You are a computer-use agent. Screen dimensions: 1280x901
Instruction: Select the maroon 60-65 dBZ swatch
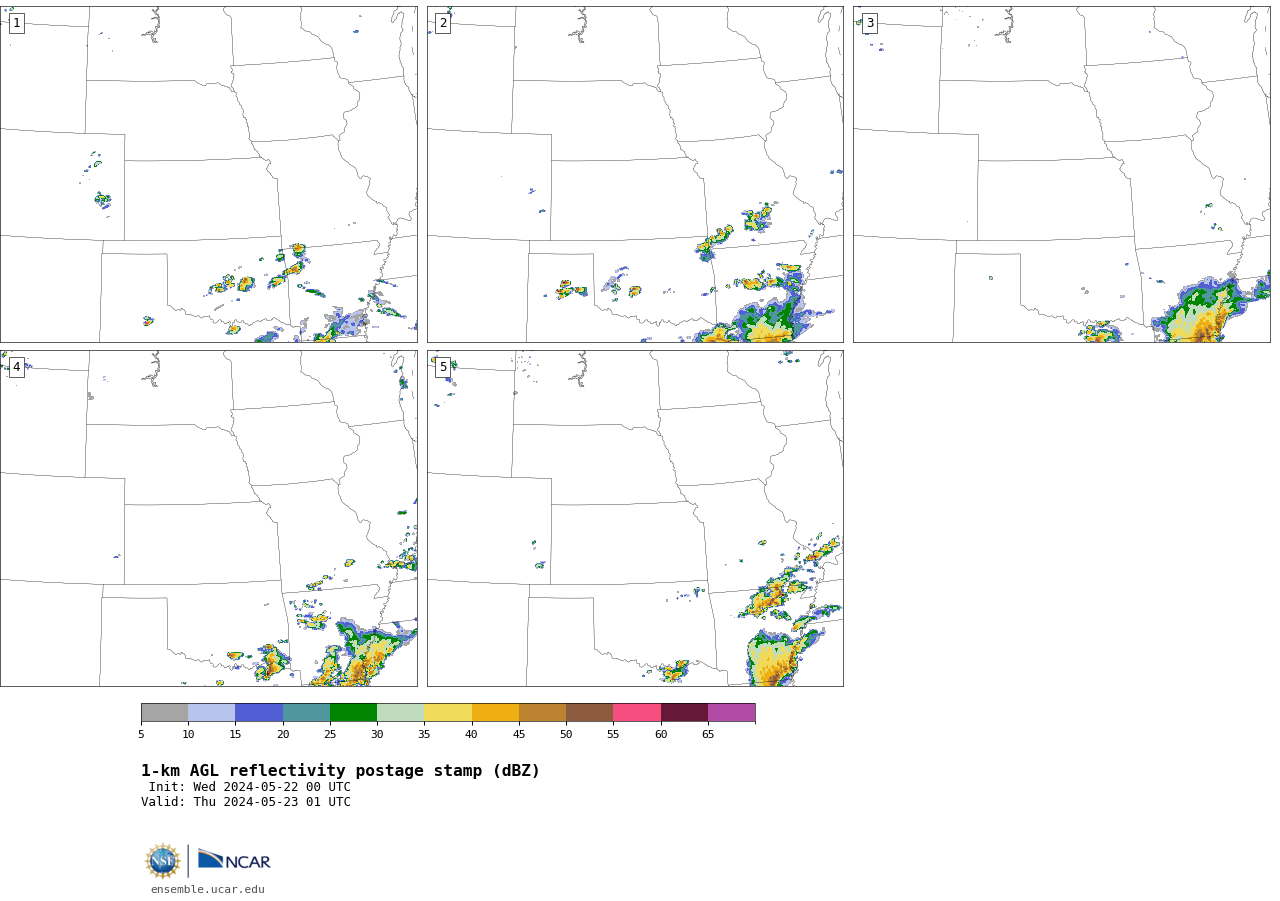[x=684, y=713]
